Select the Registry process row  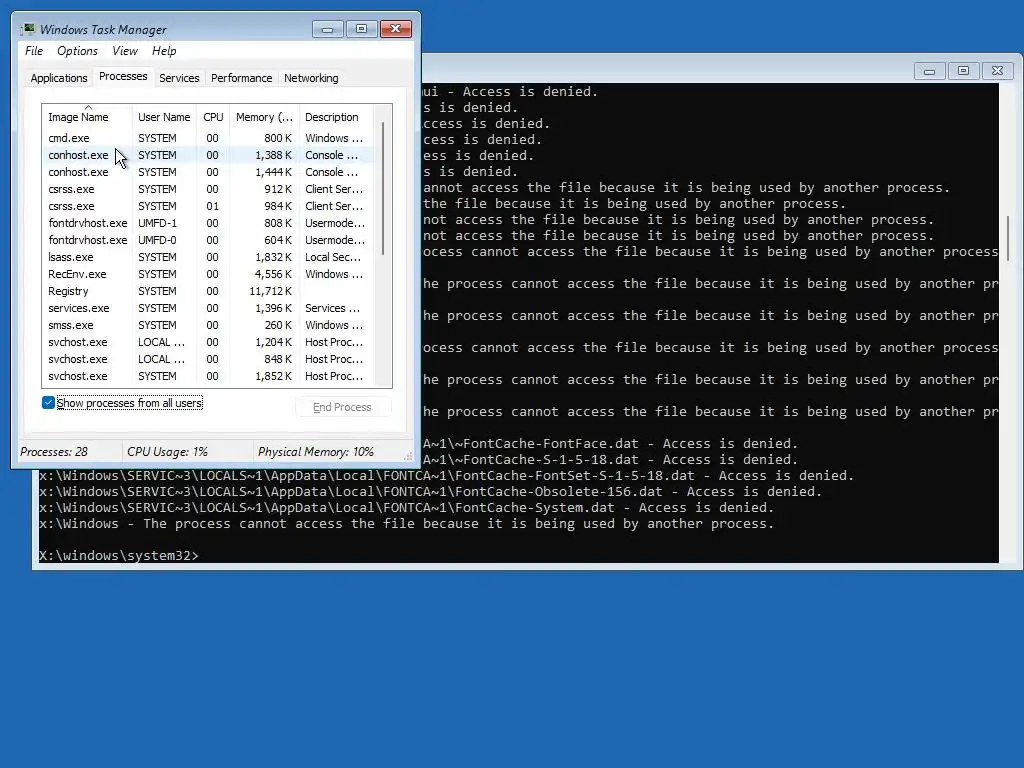click(x=209, y=291)
